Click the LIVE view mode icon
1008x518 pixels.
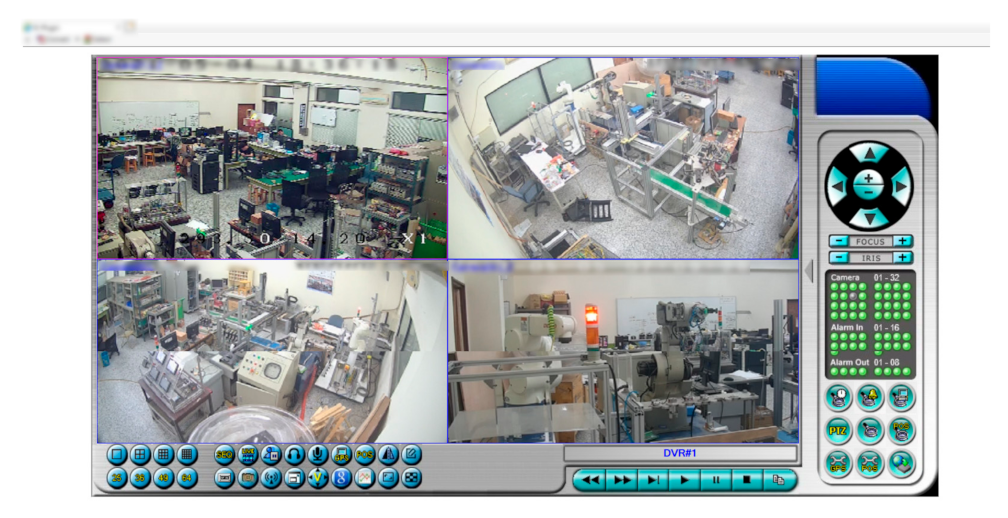pyautogui.click(x=248, y=454)
